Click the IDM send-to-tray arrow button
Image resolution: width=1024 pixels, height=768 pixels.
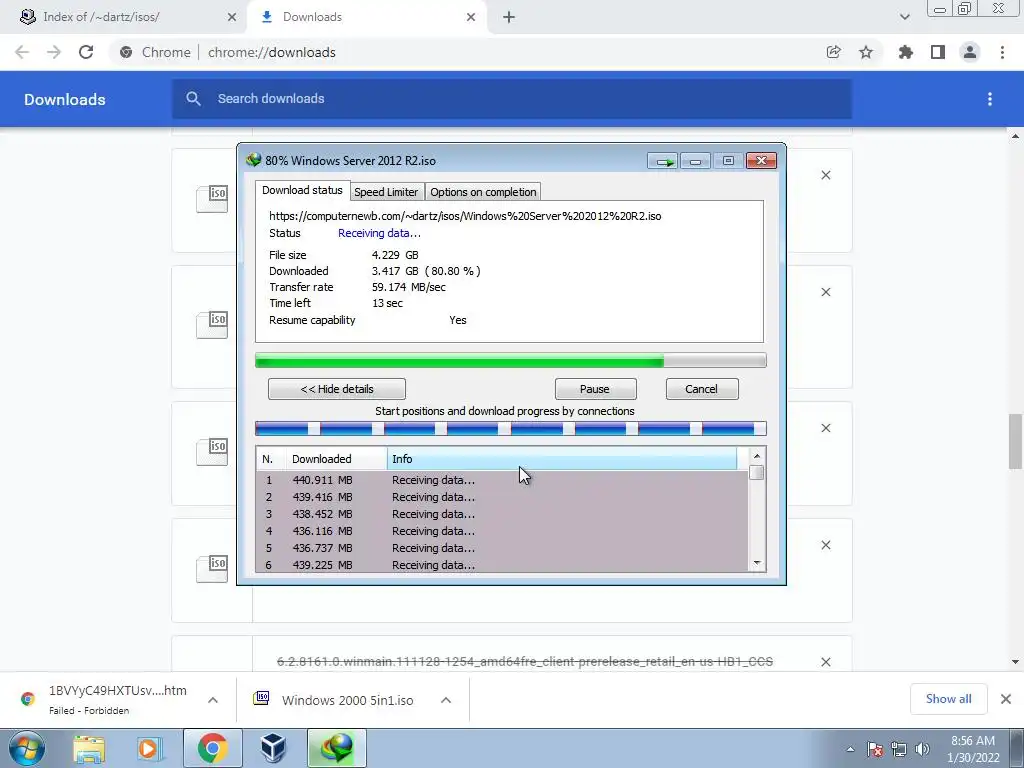(663, 161)
